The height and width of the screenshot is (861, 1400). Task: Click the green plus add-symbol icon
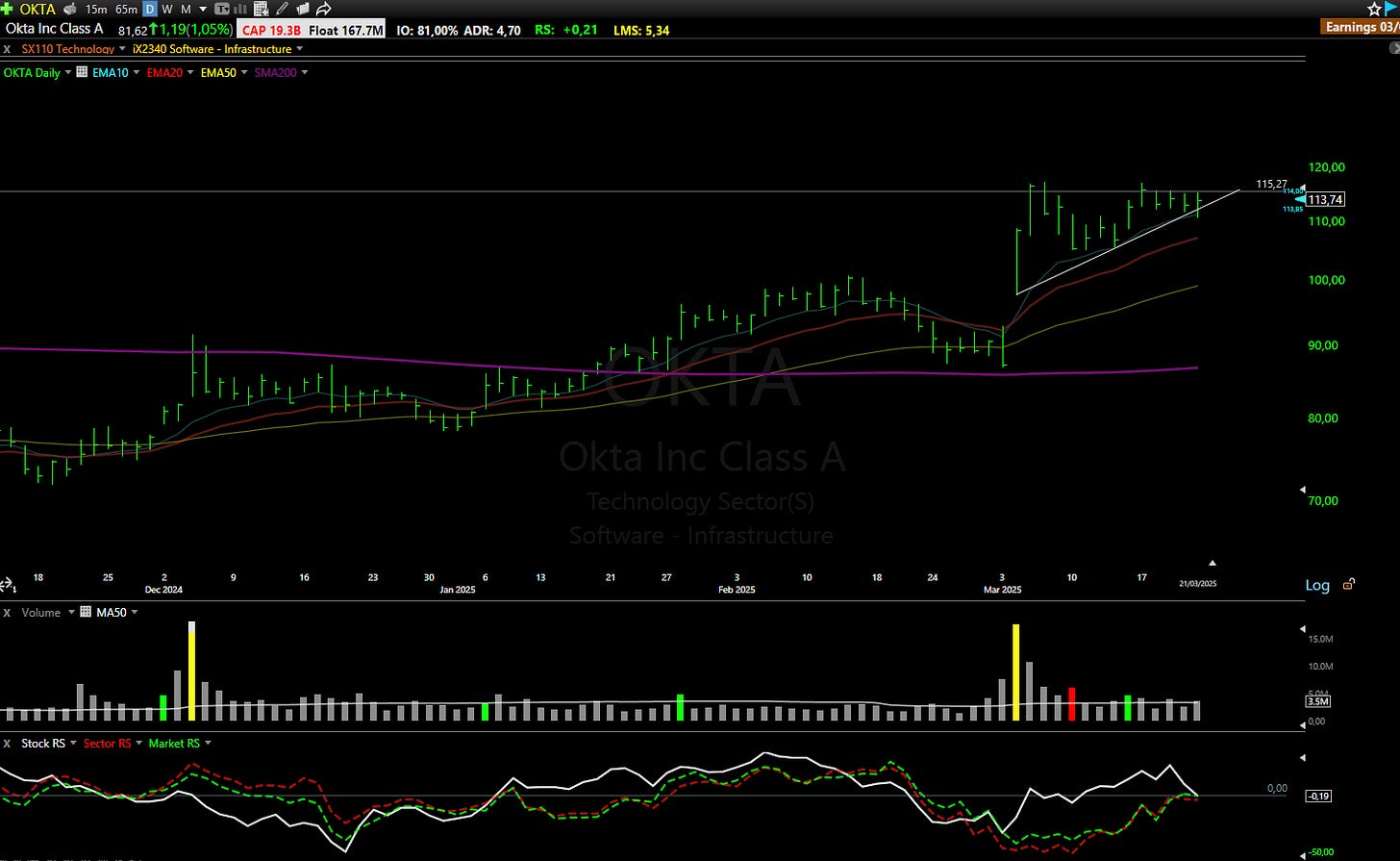tap(8, 9)
